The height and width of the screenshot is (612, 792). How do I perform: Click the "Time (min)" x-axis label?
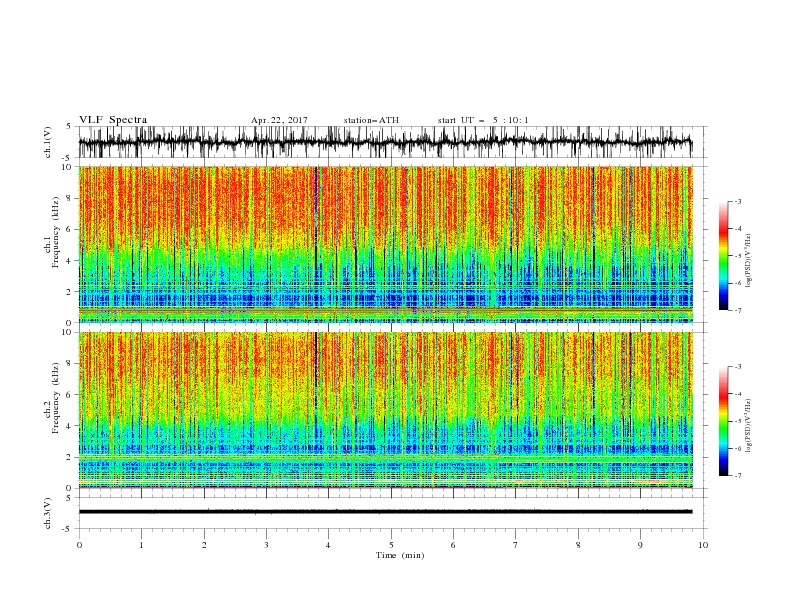coord(400,555)
